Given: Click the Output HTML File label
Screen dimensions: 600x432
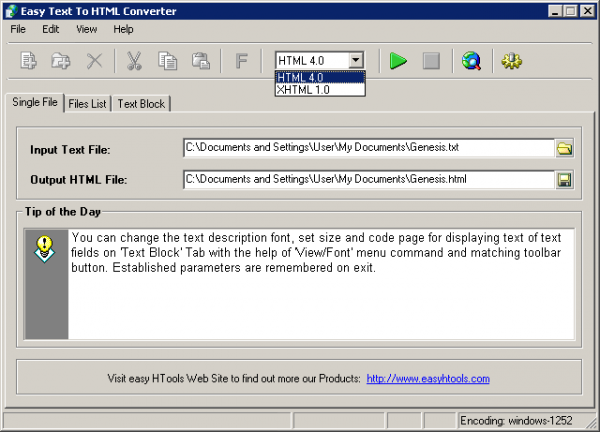Looking at the screenshot, I should pos(78,180).
